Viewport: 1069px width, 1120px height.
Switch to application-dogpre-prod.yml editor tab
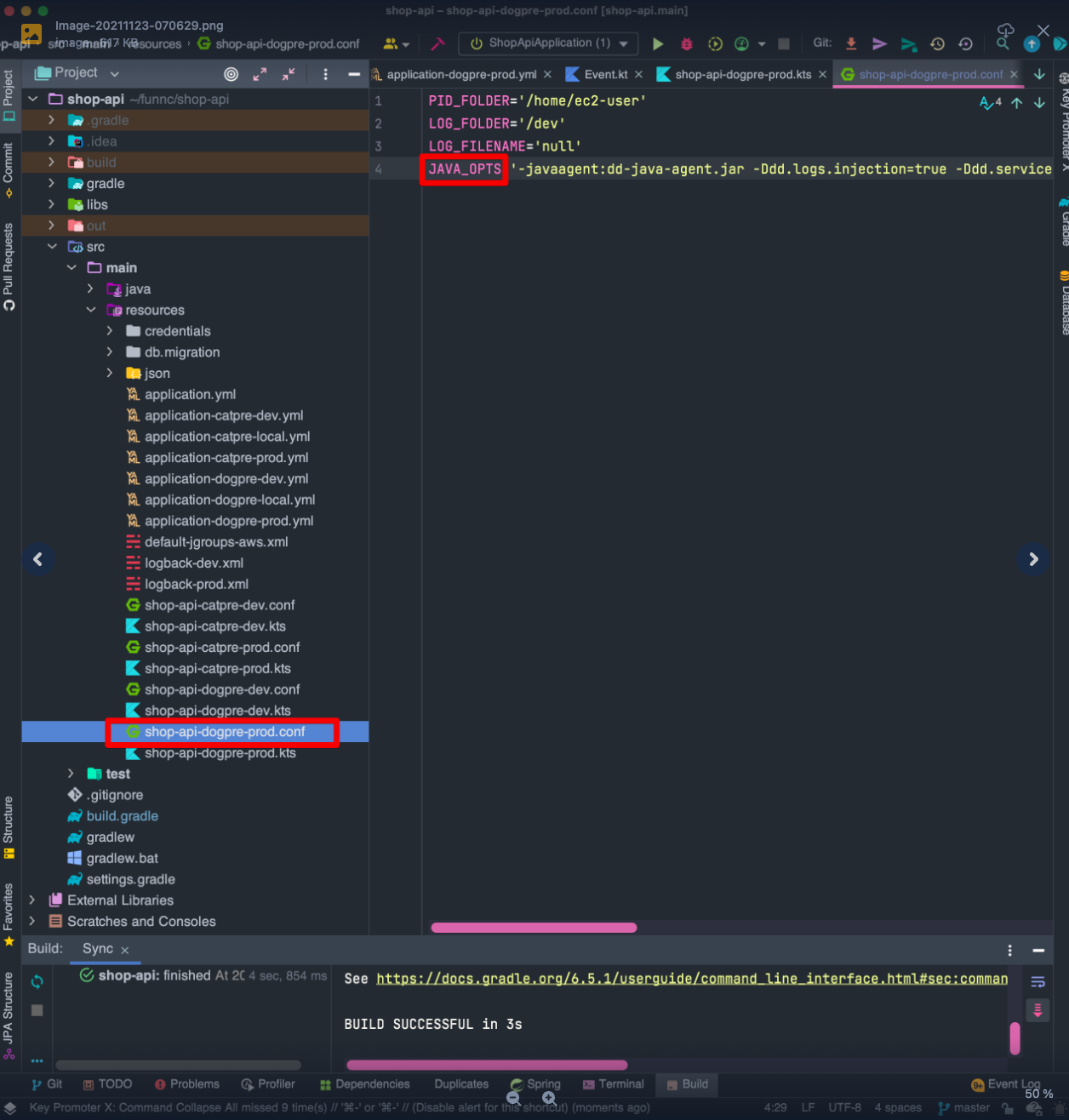pos(461,75)
